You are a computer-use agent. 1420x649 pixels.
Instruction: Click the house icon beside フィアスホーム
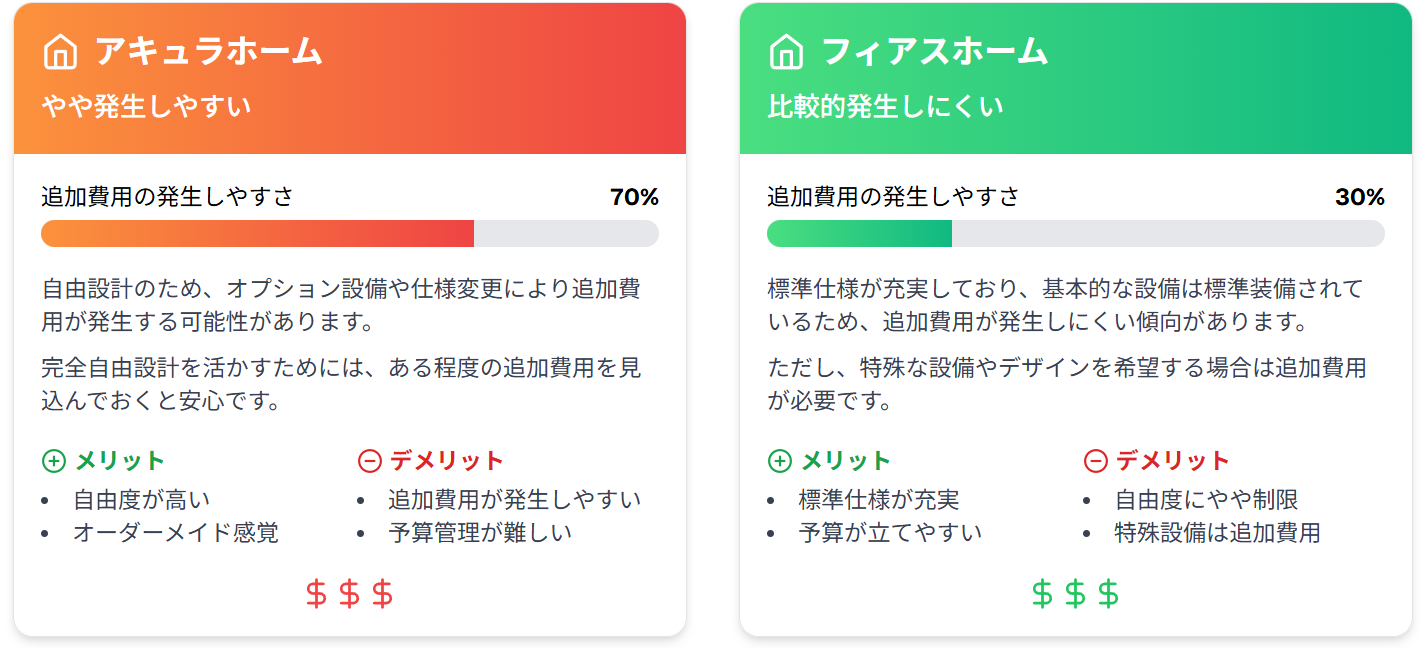pyautogui.click(x=786, y=52)
